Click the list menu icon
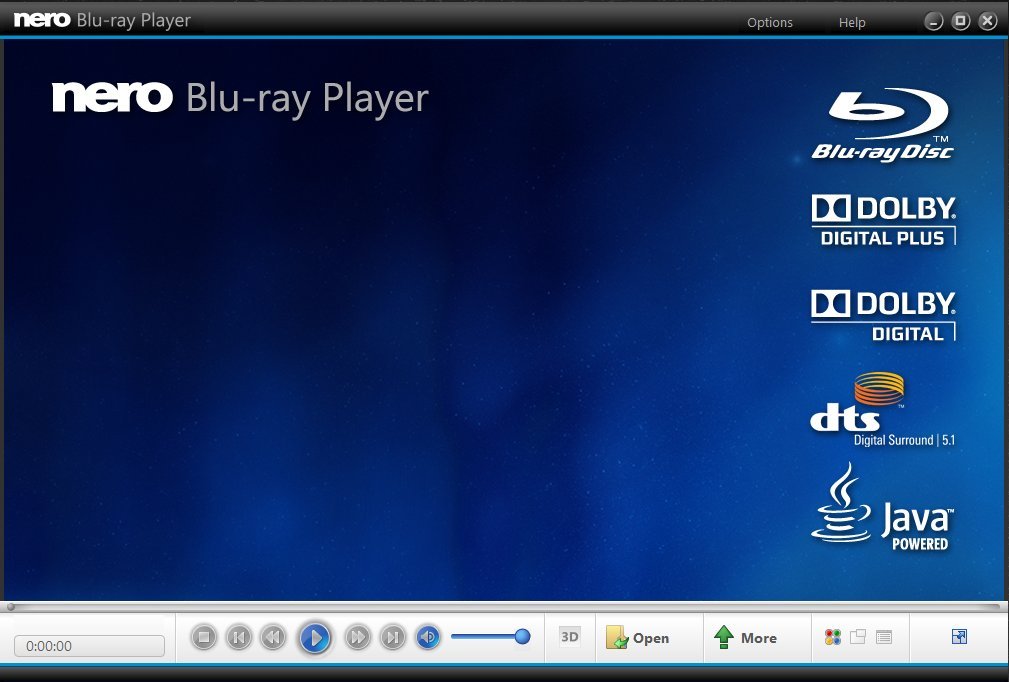Screen dimensions: 1009x682 884,637
